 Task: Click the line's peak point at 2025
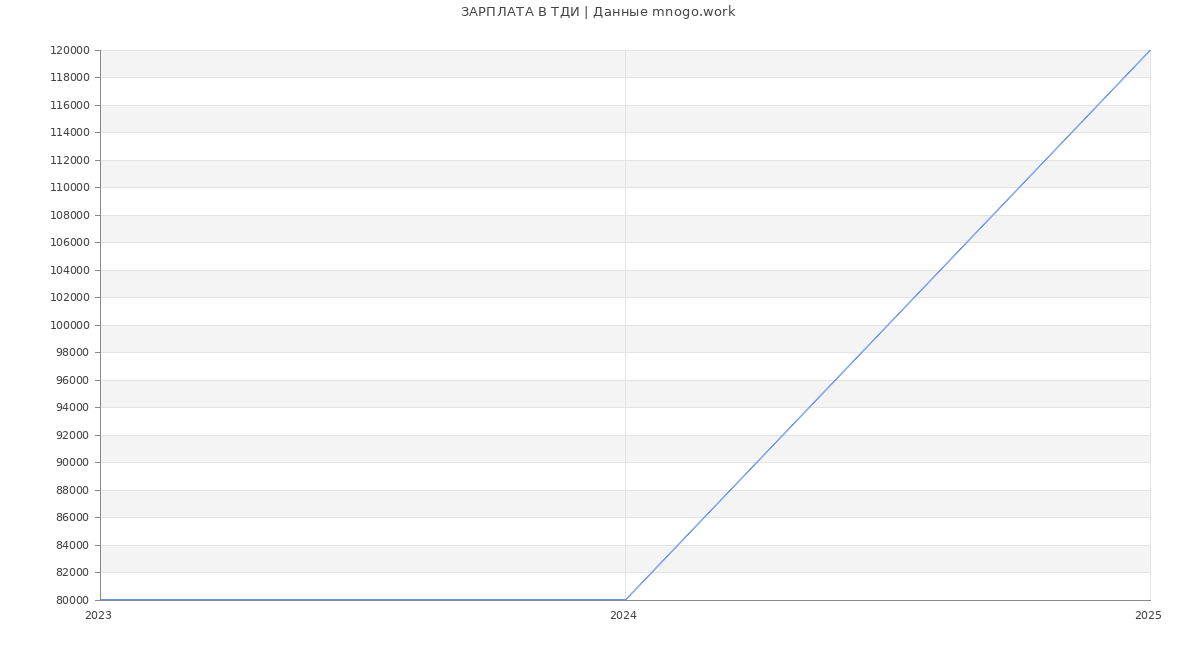coord(1150,50)
